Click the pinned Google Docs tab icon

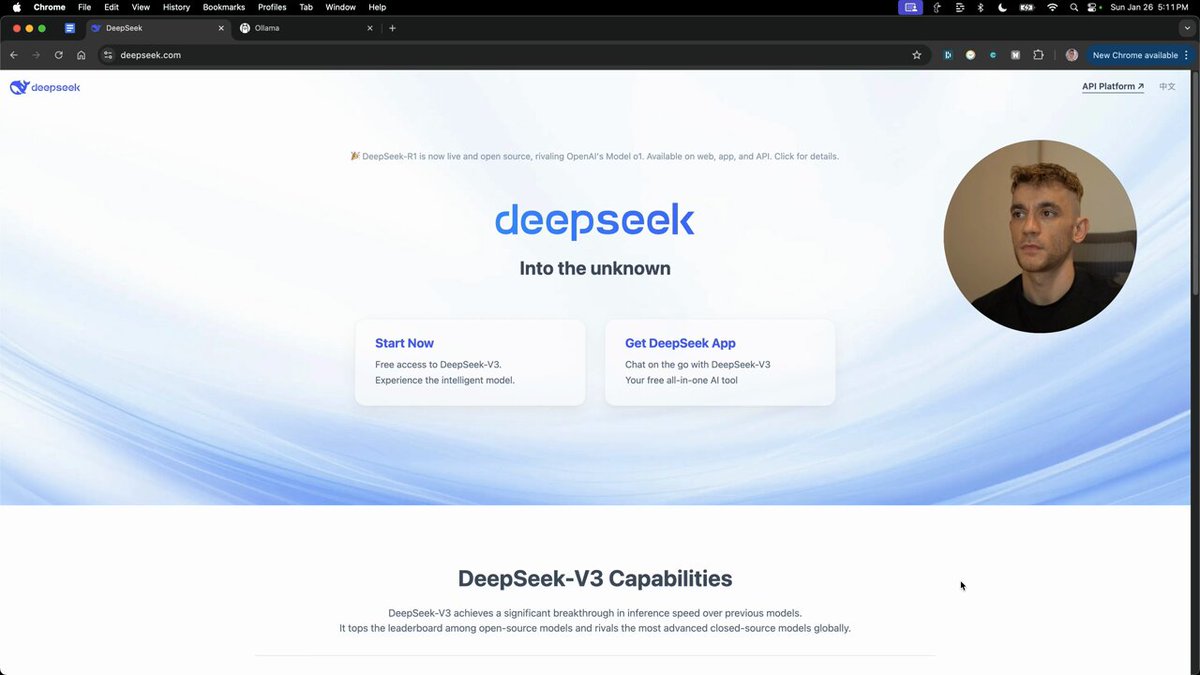70,28
